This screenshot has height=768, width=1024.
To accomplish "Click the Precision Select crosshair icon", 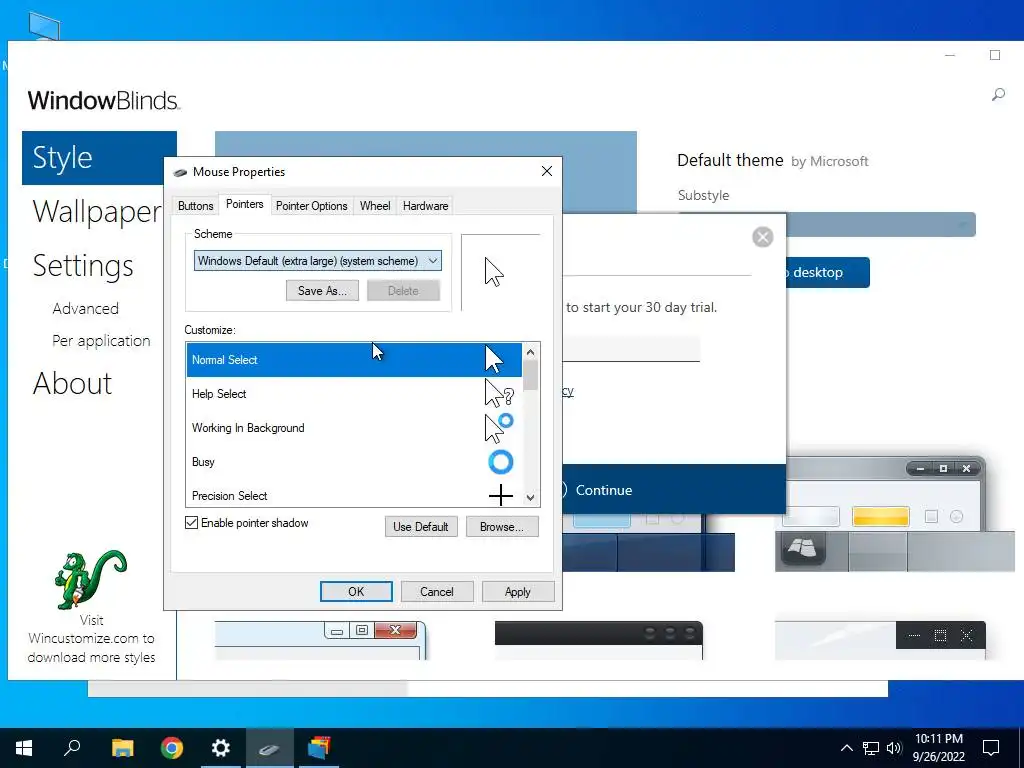I will 501,496.
